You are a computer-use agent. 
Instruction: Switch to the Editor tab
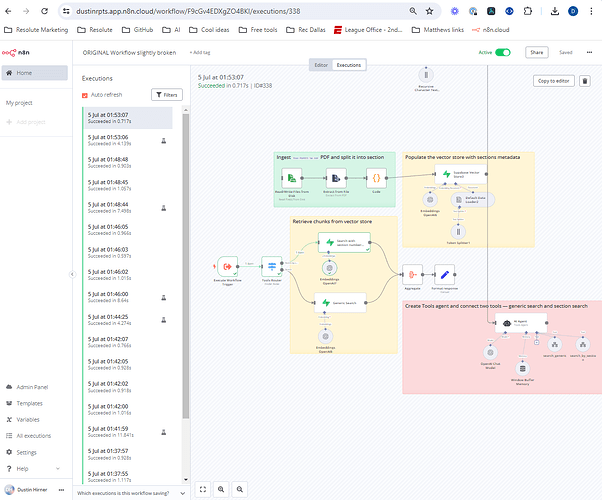coord(321,65)
